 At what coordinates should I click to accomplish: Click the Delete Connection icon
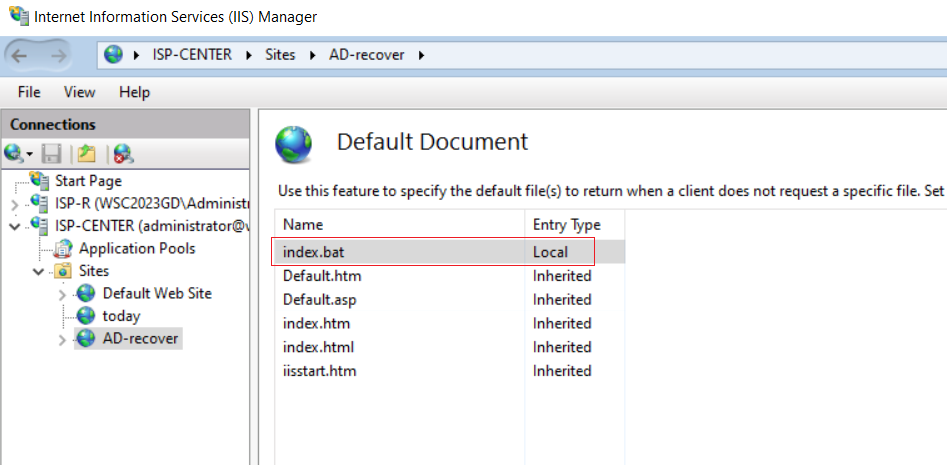click(x=123, y=155)
